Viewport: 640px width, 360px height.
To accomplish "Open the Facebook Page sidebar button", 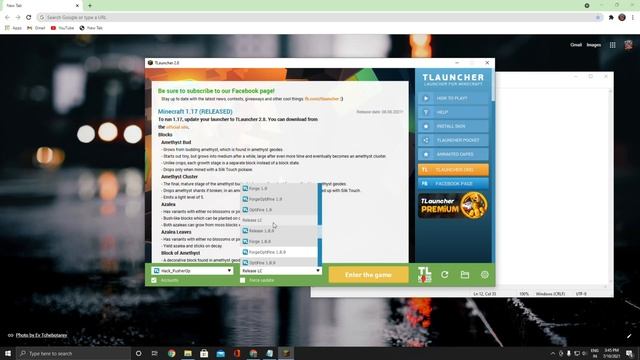I will 453,184.
